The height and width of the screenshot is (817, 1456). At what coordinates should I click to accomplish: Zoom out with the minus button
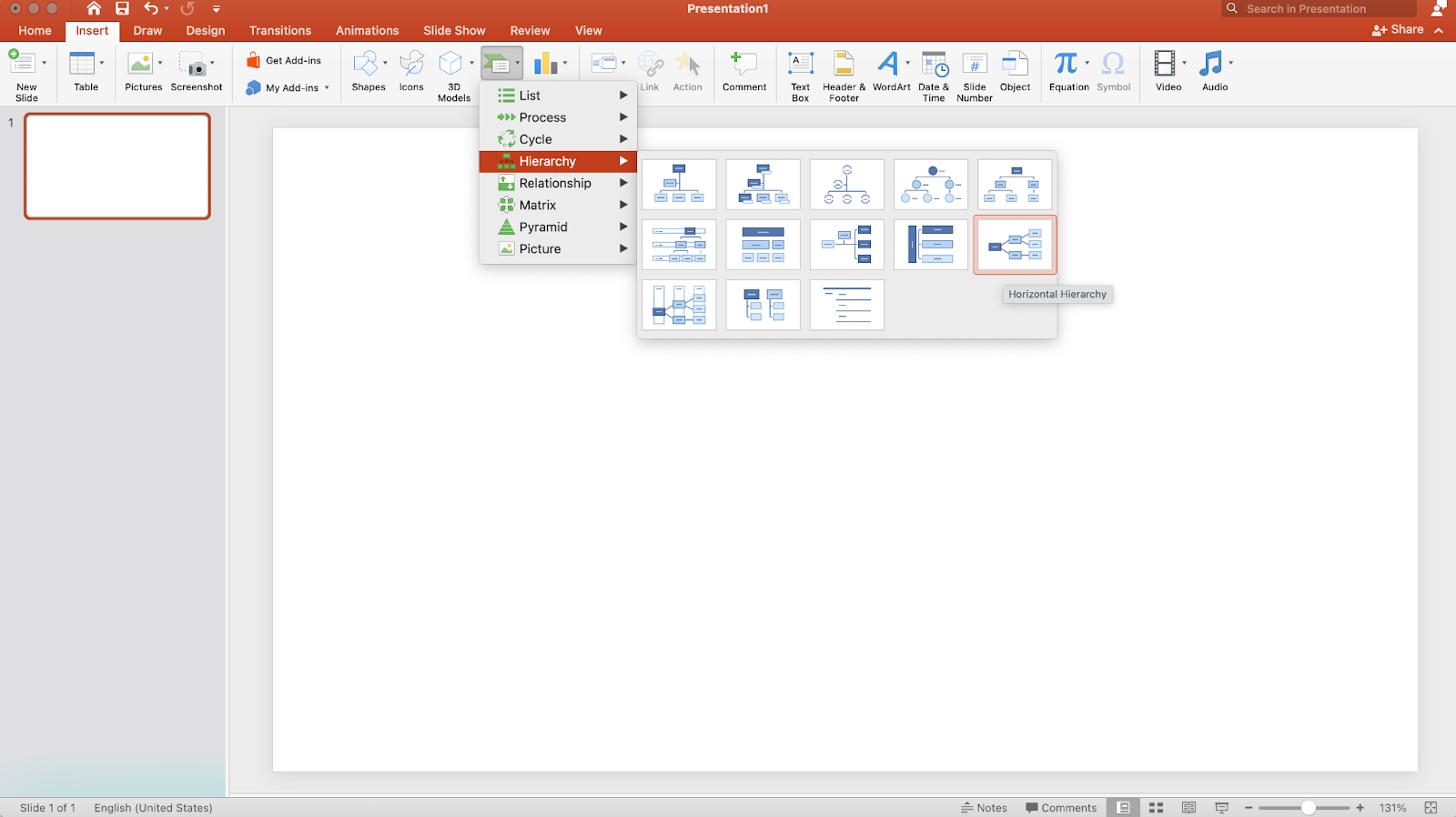tap(1249, 808)
